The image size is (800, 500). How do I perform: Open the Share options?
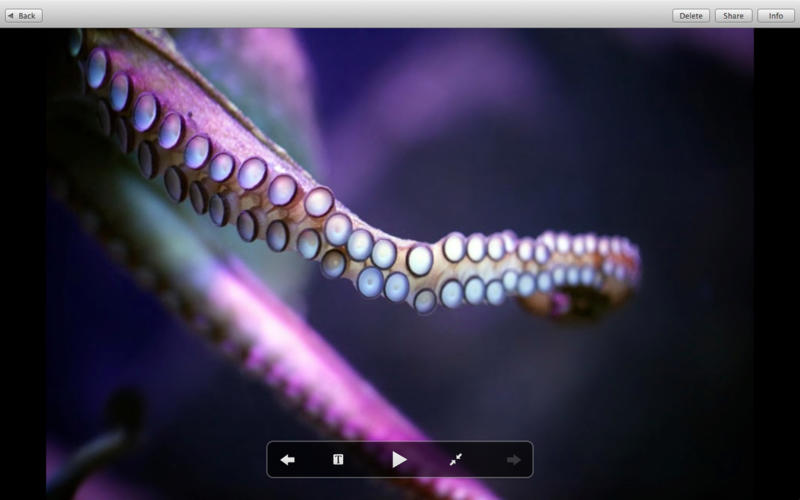(733, 16)
